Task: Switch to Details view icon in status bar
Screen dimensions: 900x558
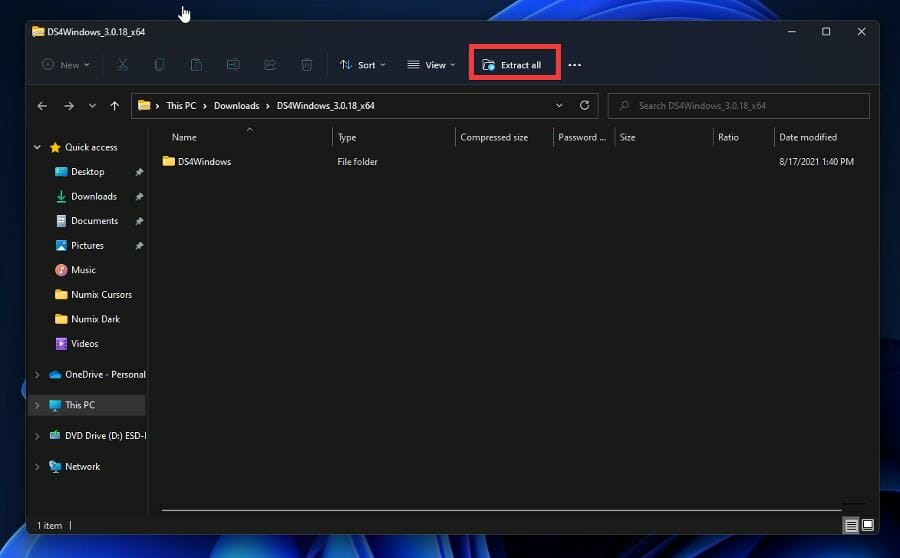Action: pyautogui.click(x=851, y=525)
